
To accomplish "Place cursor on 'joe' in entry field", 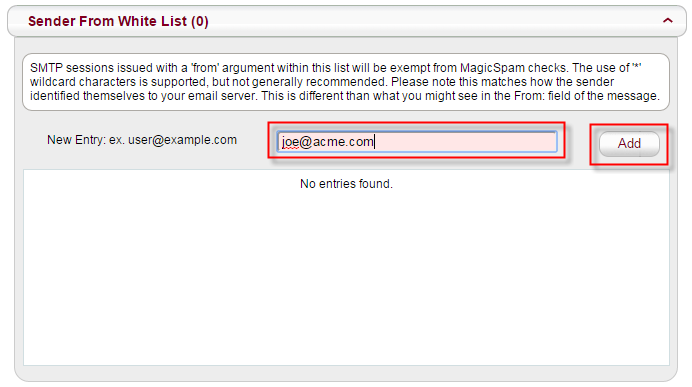I will [290, 142].
